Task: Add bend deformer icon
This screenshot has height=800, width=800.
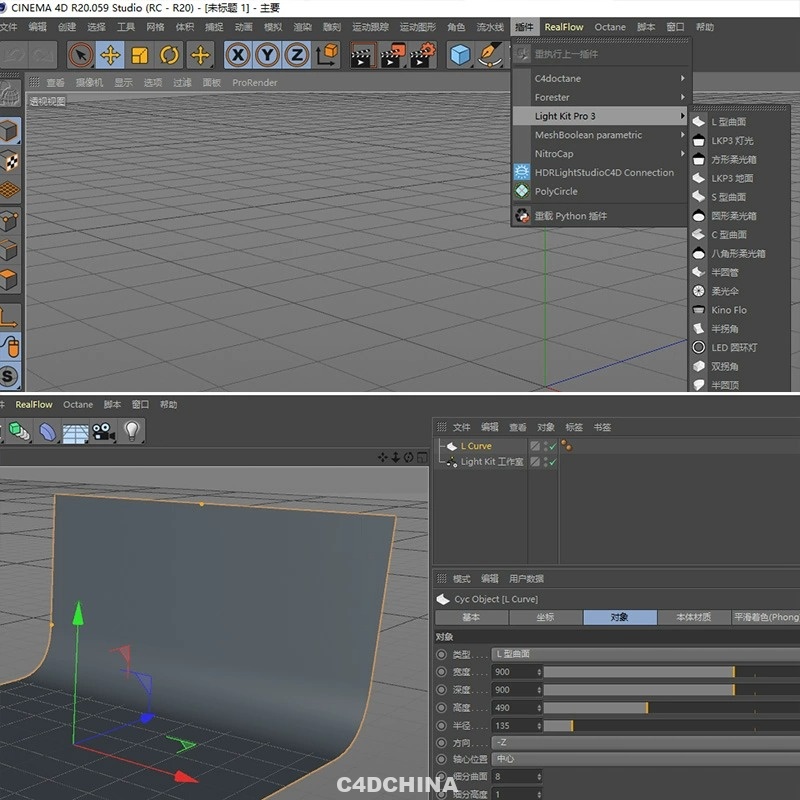Action: [x=48, y=432]
